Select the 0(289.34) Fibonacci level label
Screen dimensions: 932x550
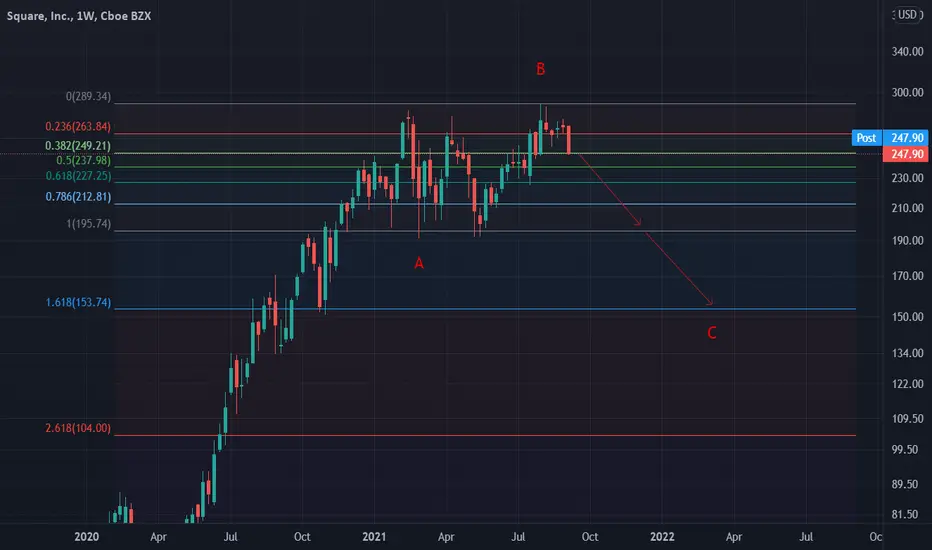pos(88,96)
